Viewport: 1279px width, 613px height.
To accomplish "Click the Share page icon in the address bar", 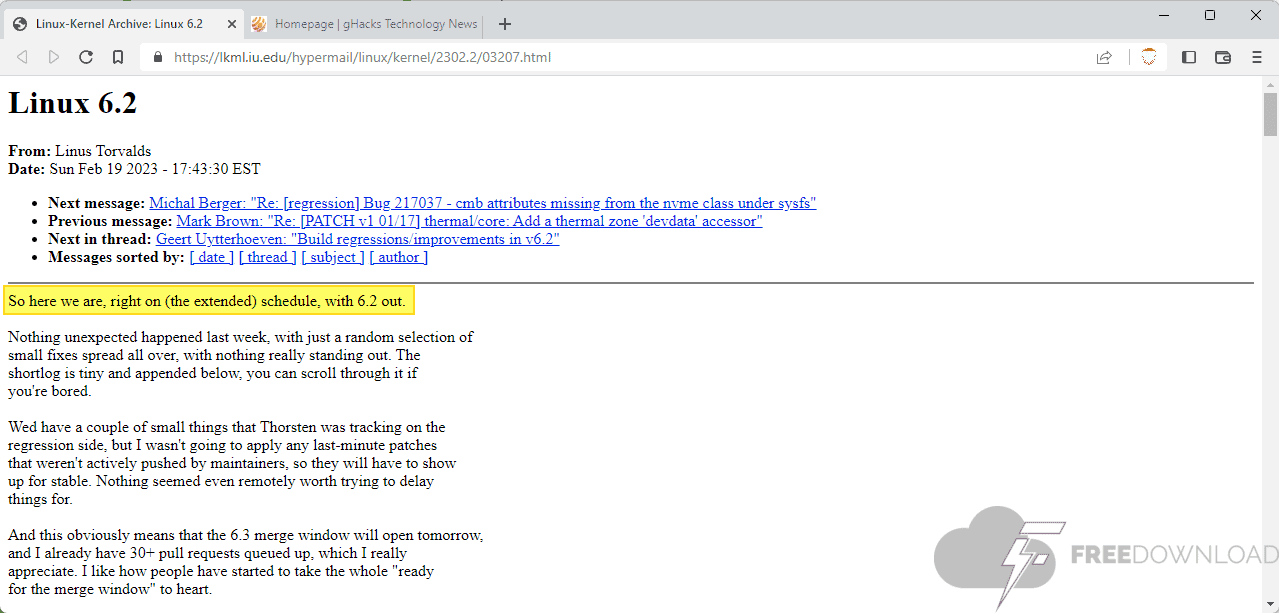I will 1104,57.
